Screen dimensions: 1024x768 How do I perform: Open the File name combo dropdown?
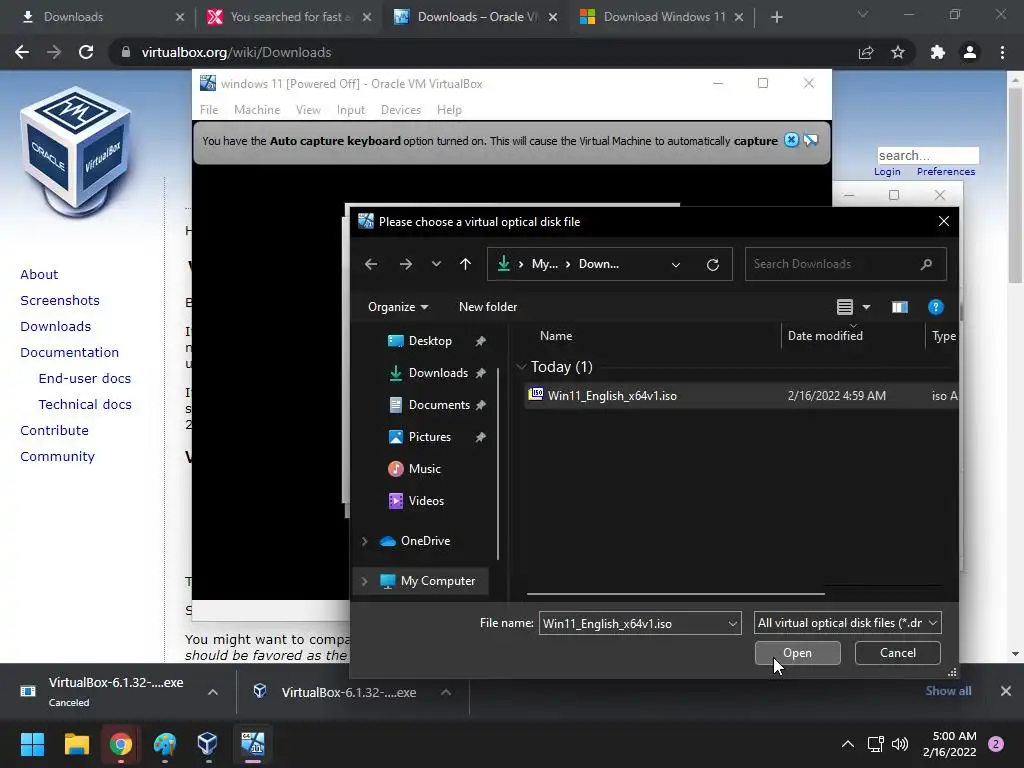pos(733,624)
